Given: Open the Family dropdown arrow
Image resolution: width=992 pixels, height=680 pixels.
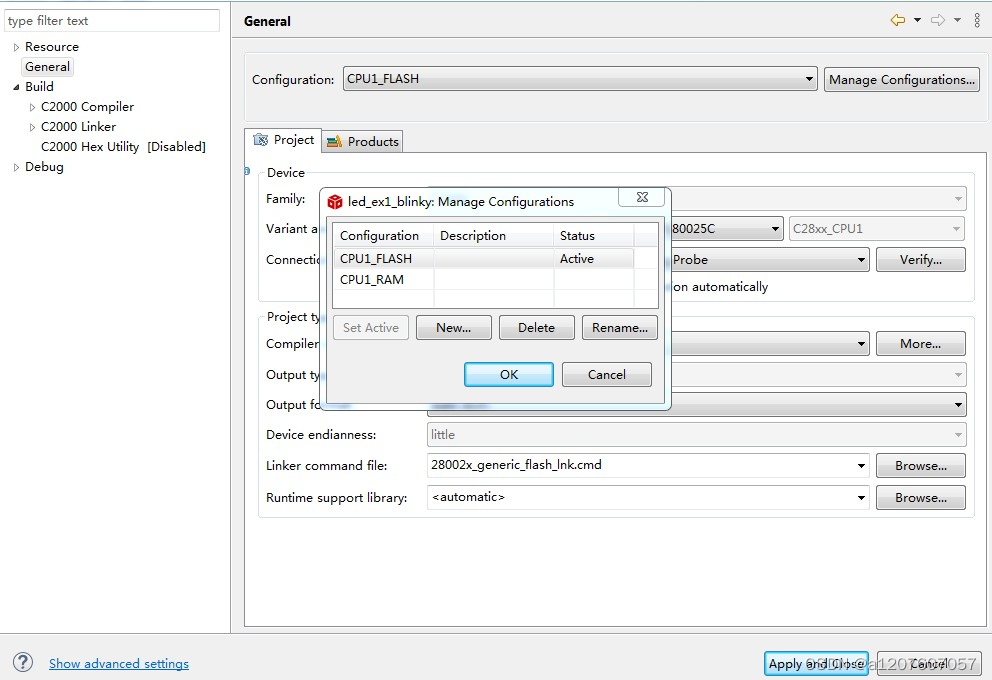Looking at the screenshot, I should (958, 199).
